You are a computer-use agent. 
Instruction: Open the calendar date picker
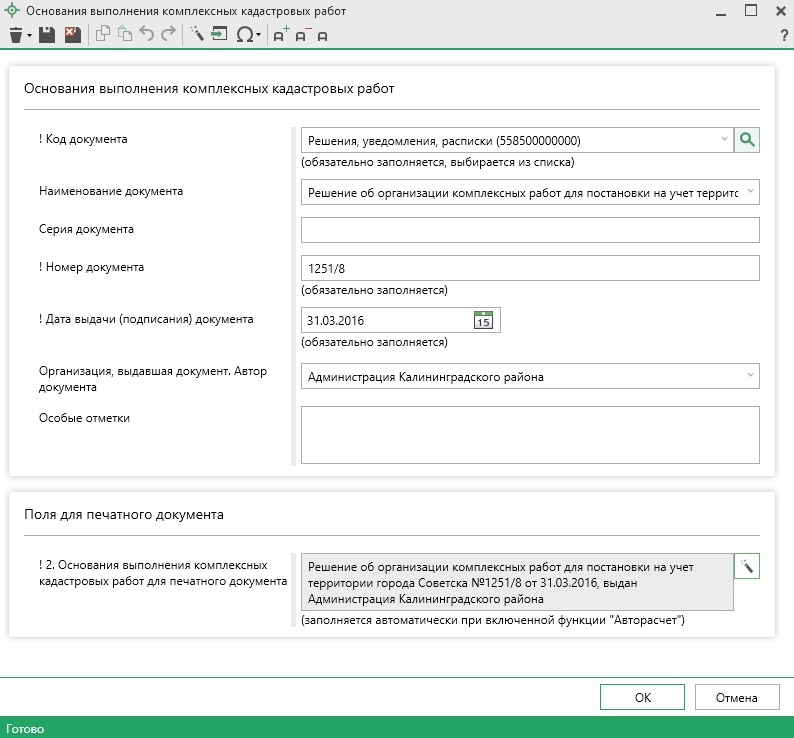(483, 320)
